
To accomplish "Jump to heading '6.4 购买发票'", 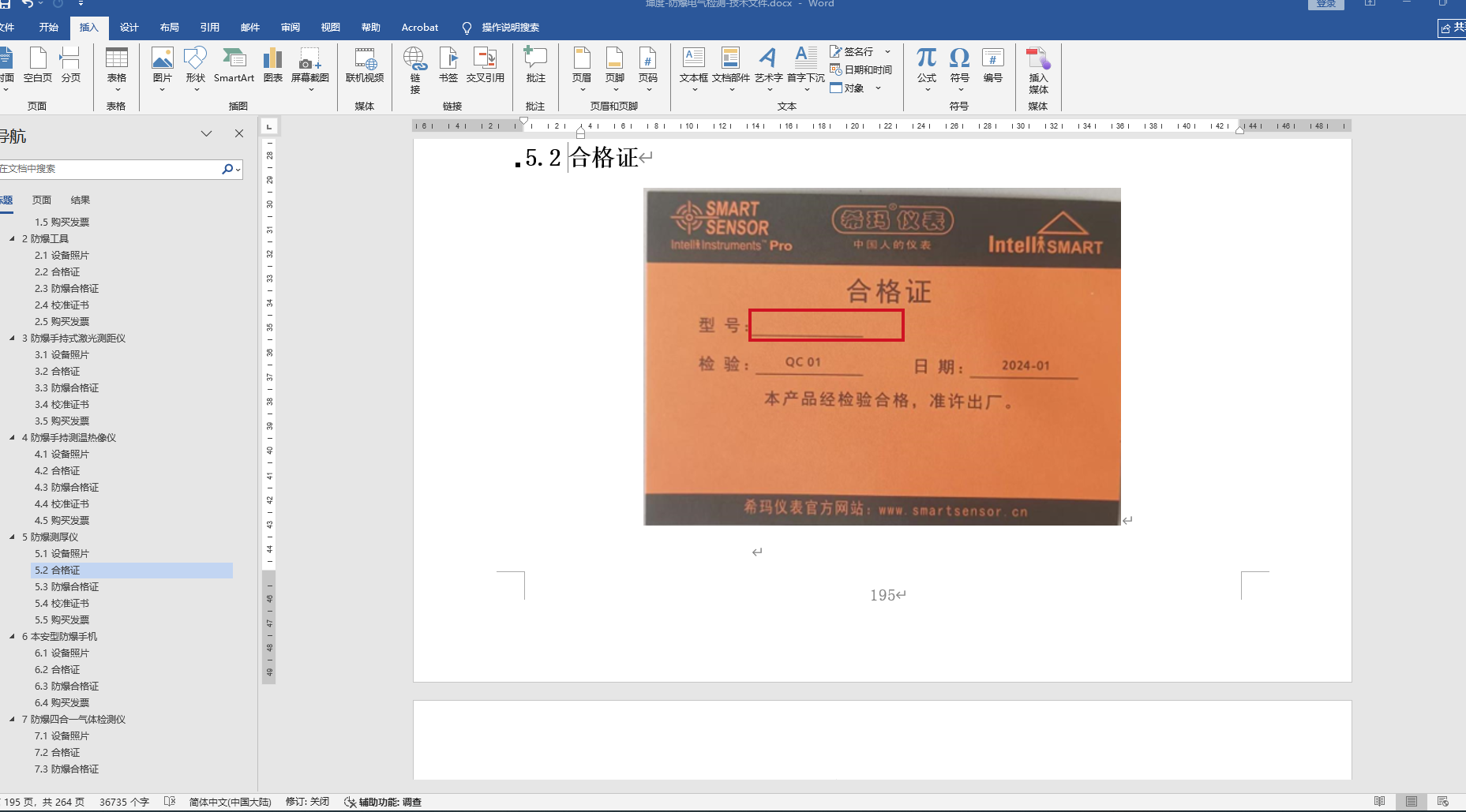I will [62, 702].
